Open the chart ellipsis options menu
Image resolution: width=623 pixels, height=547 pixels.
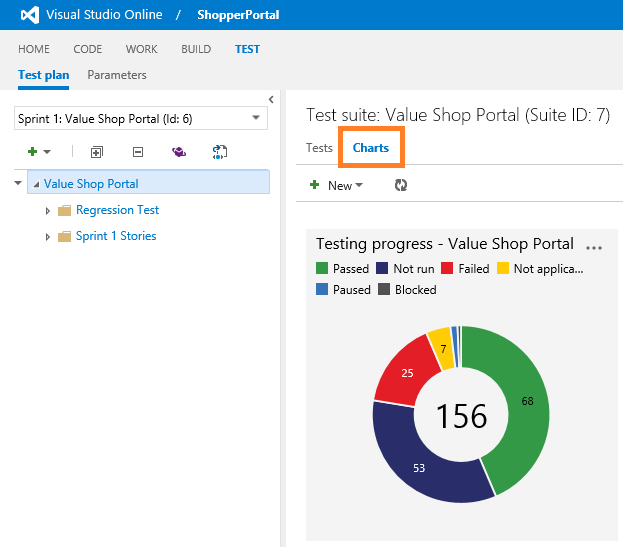click(594, 248)
